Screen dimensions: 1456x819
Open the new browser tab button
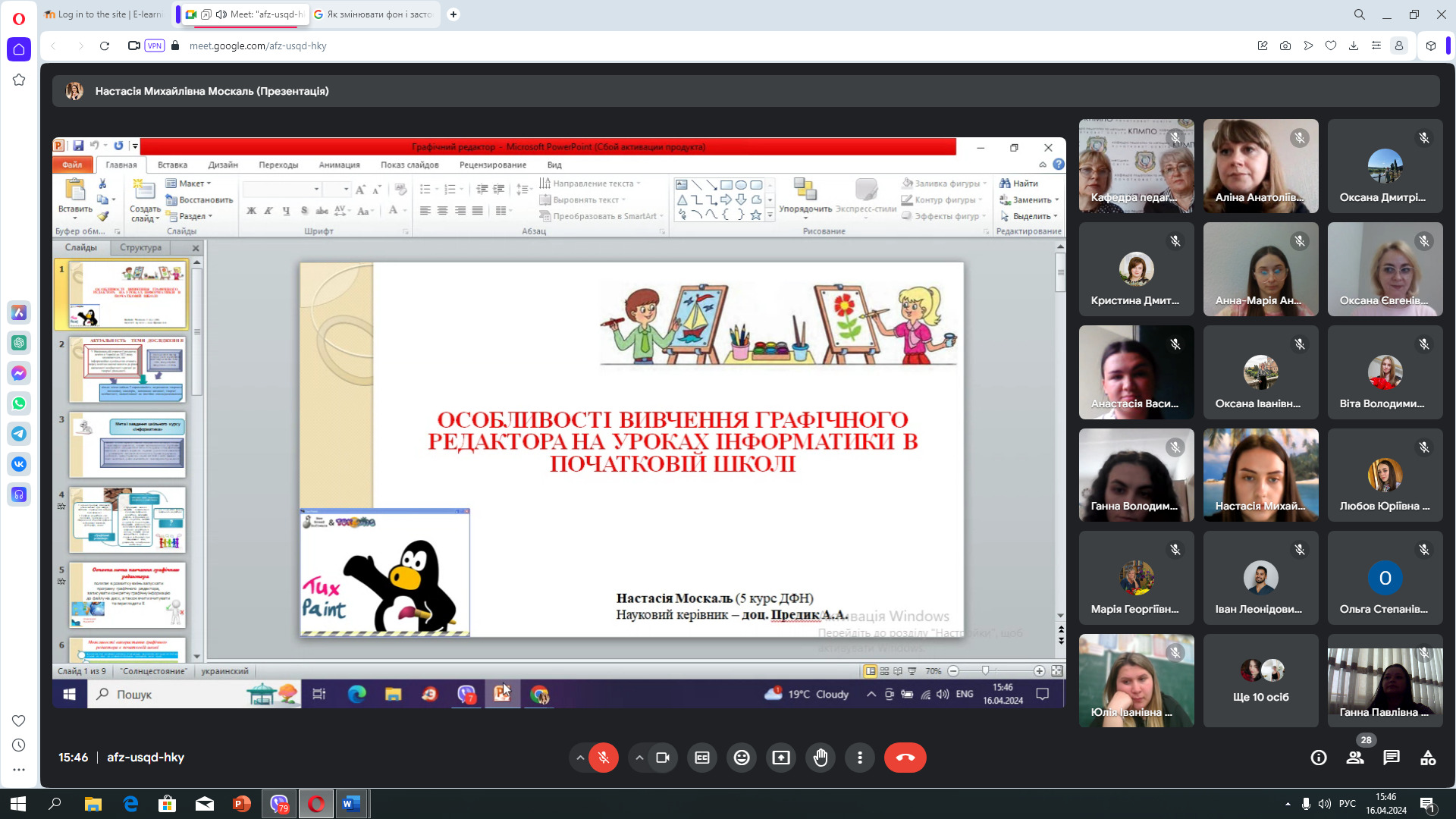[453, 14]
